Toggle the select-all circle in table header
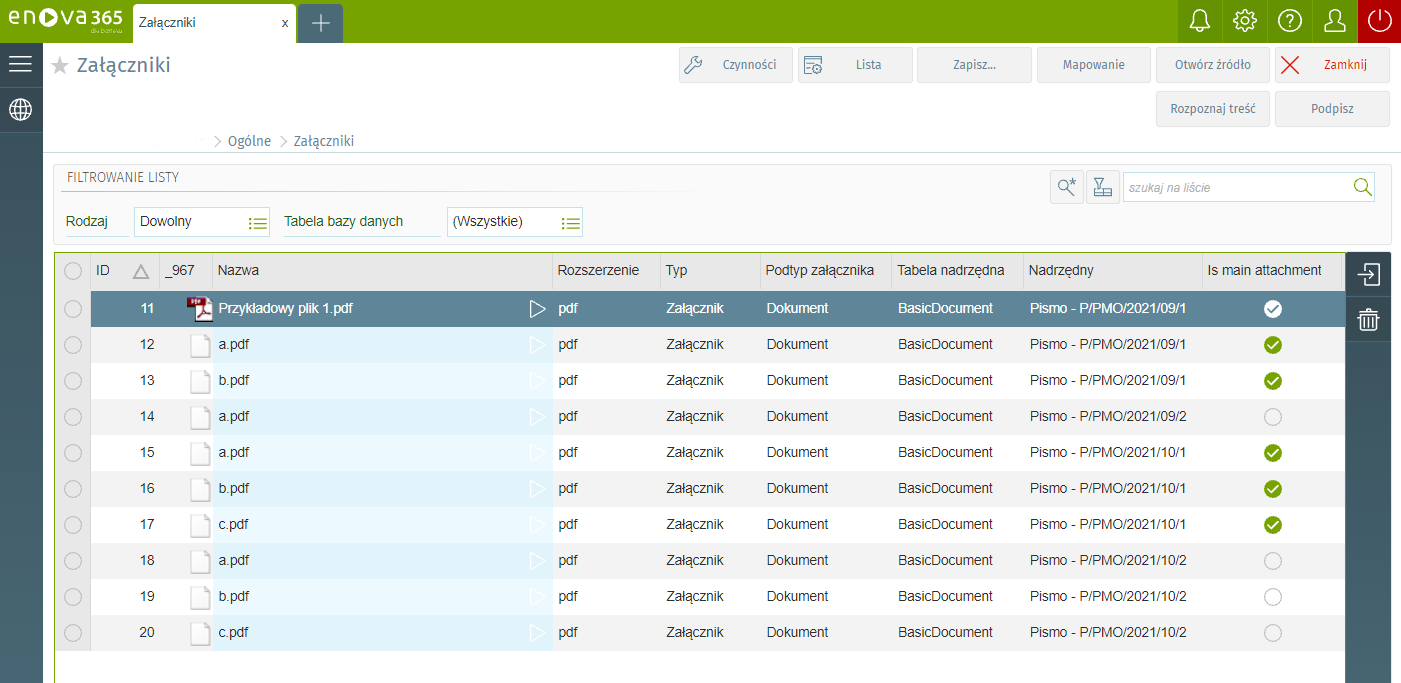Image resolution: width=1401 pixels, height=683 pixels. click(x=73, y=271)
